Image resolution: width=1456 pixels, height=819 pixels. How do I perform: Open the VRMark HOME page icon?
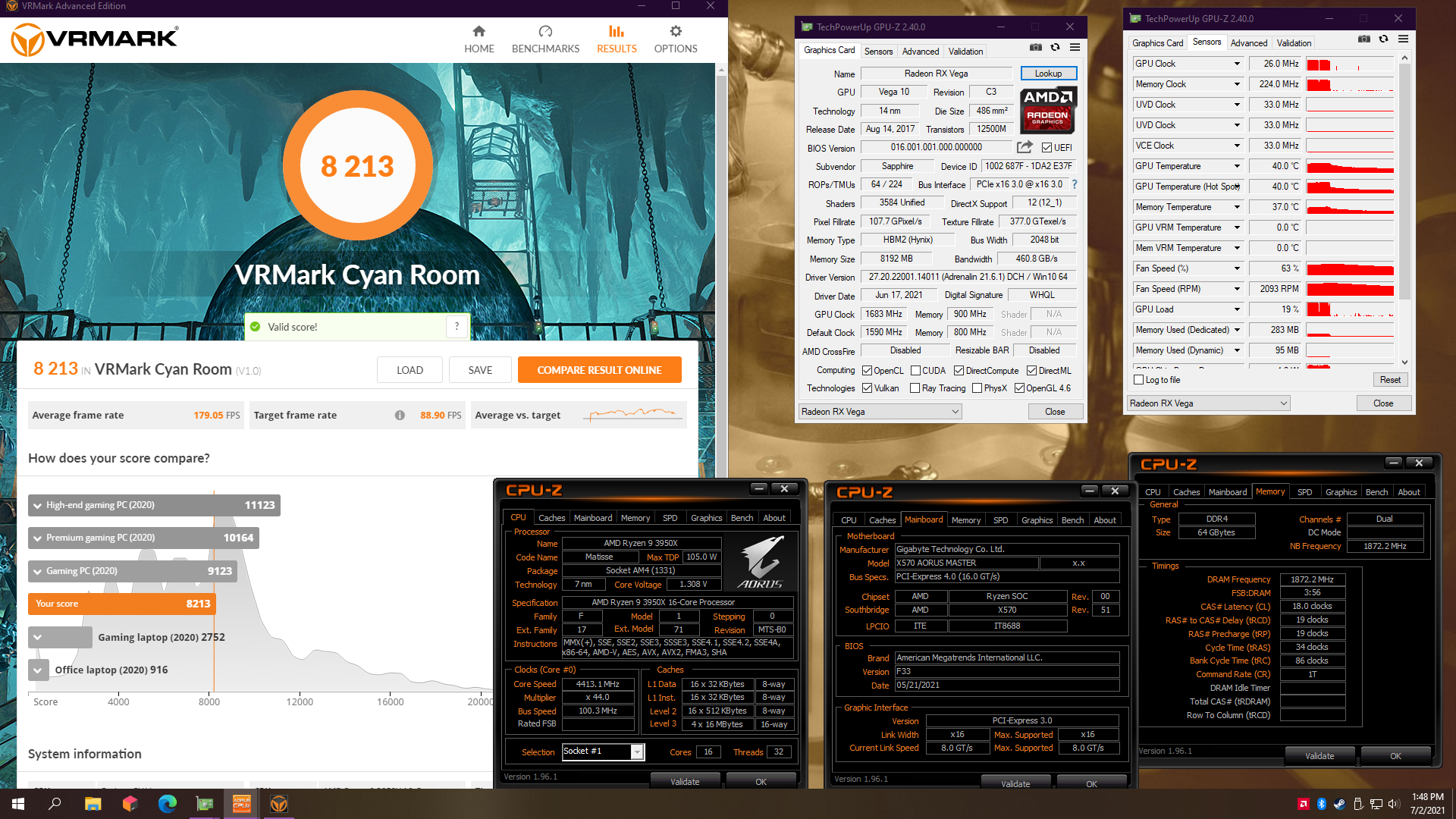[x=479, y=31]
